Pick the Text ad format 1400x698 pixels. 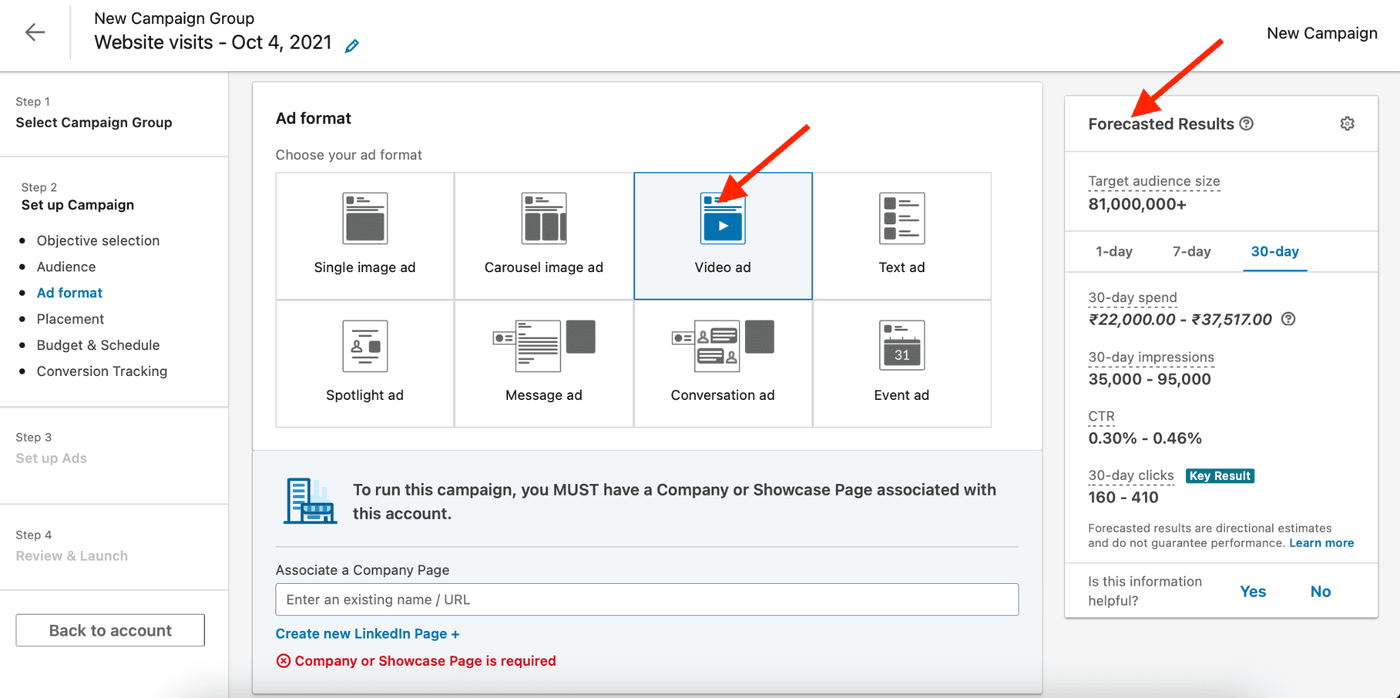tap(901, 235)
